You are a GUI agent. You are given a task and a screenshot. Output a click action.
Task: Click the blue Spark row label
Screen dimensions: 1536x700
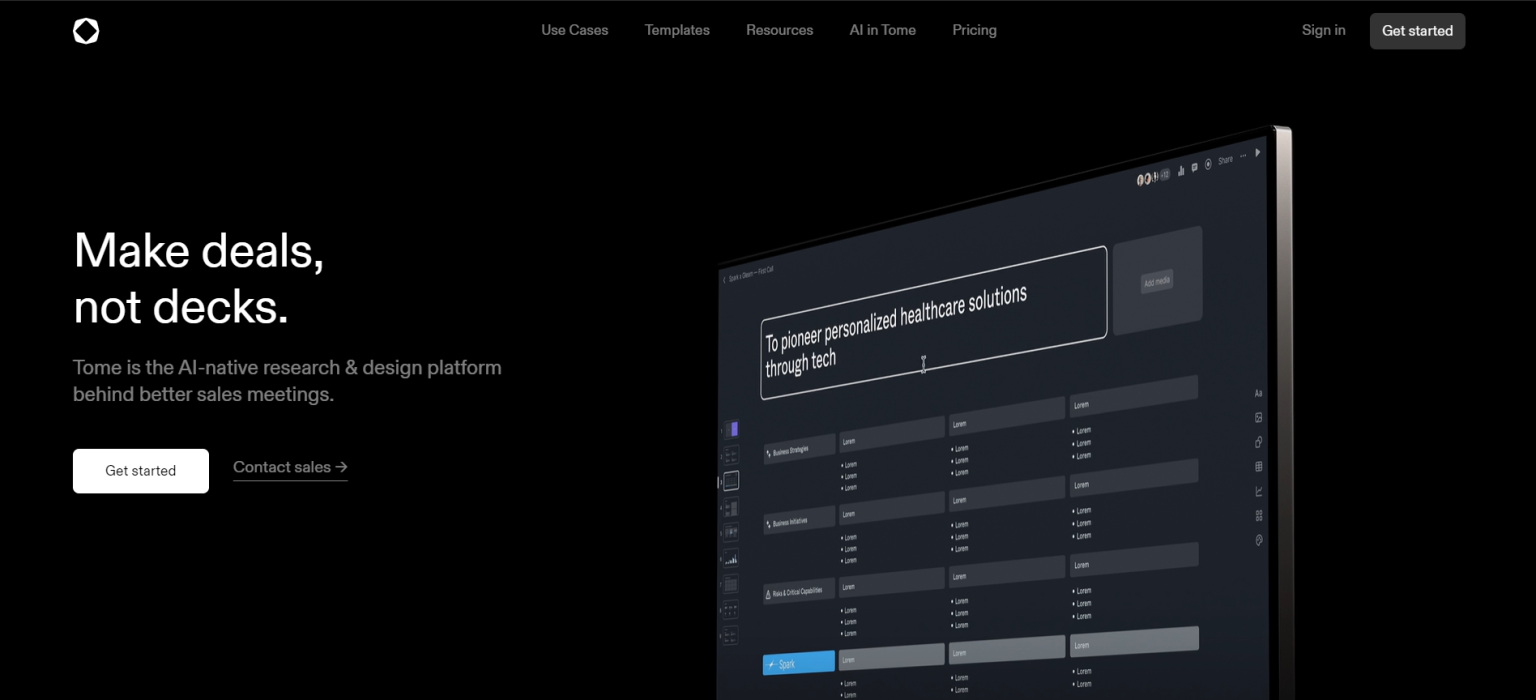799,662
